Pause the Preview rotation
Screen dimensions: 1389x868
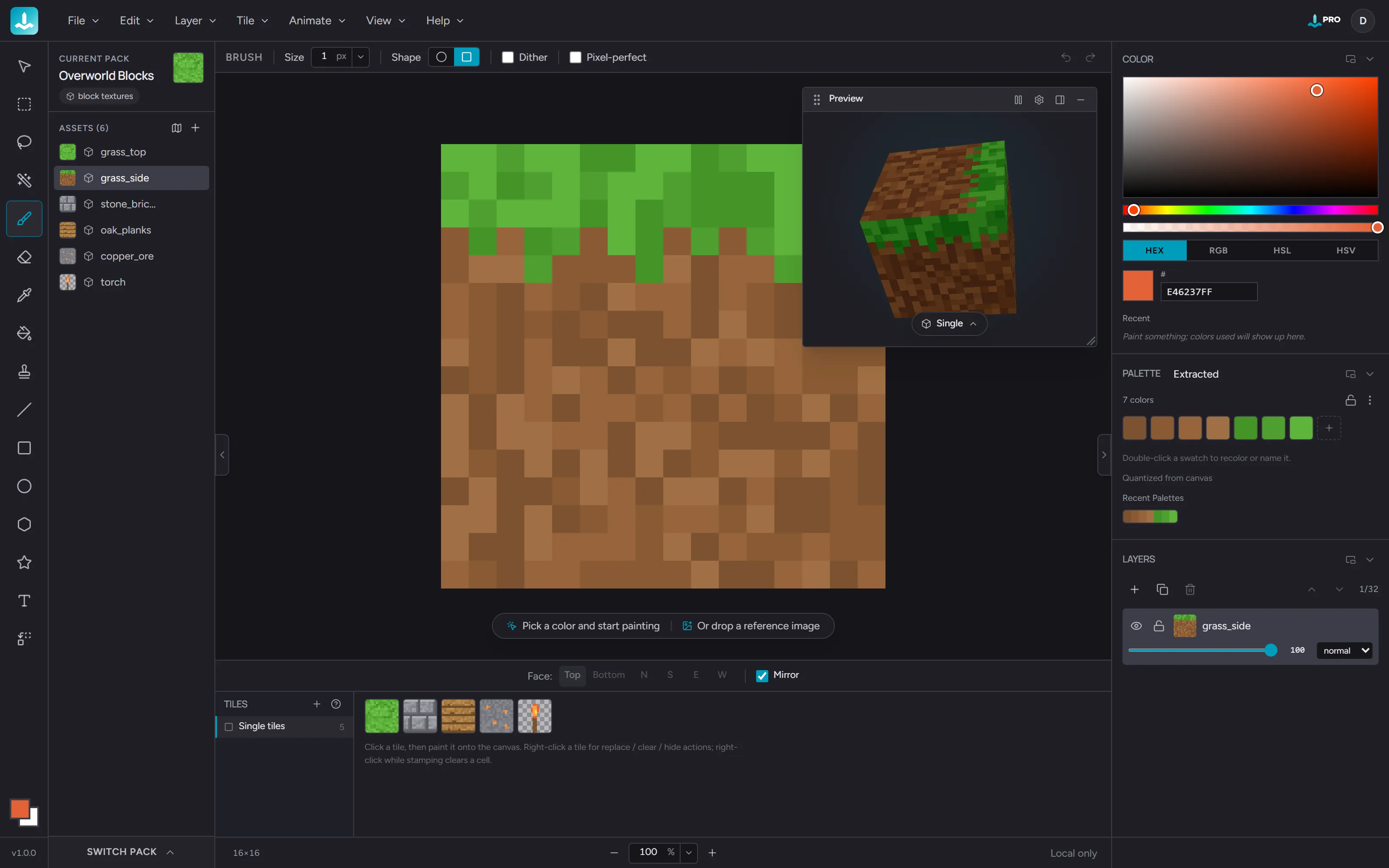pos(1018,99)
